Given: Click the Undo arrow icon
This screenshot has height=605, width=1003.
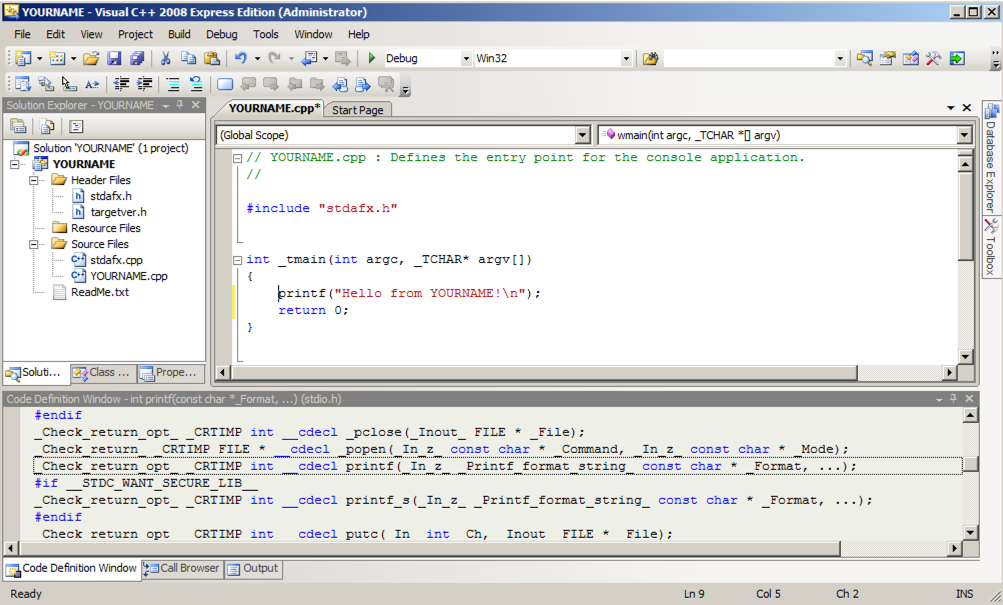Looking at the screenshot, I should click(240, 59).
